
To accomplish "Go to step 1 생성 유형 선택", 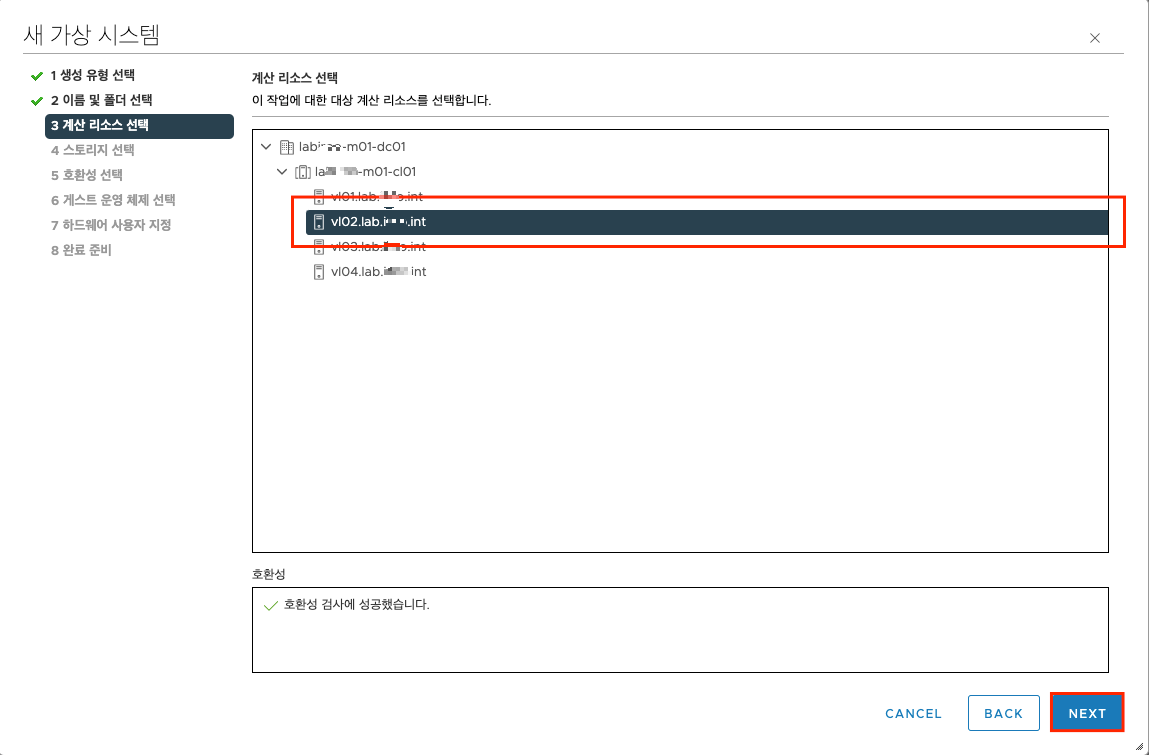I will point(92,76).
